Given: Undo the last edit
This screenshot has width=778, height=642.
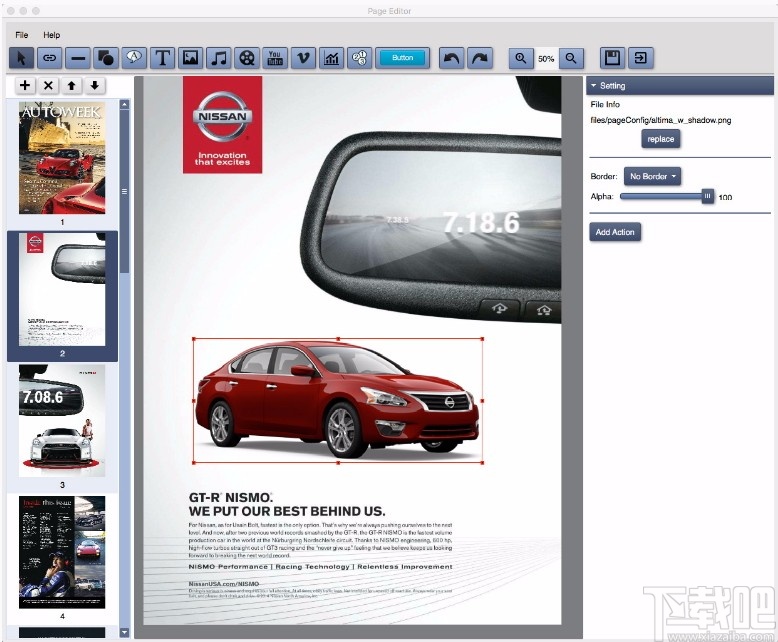Looking at the screenshot, I should click(x=452, y=58).
